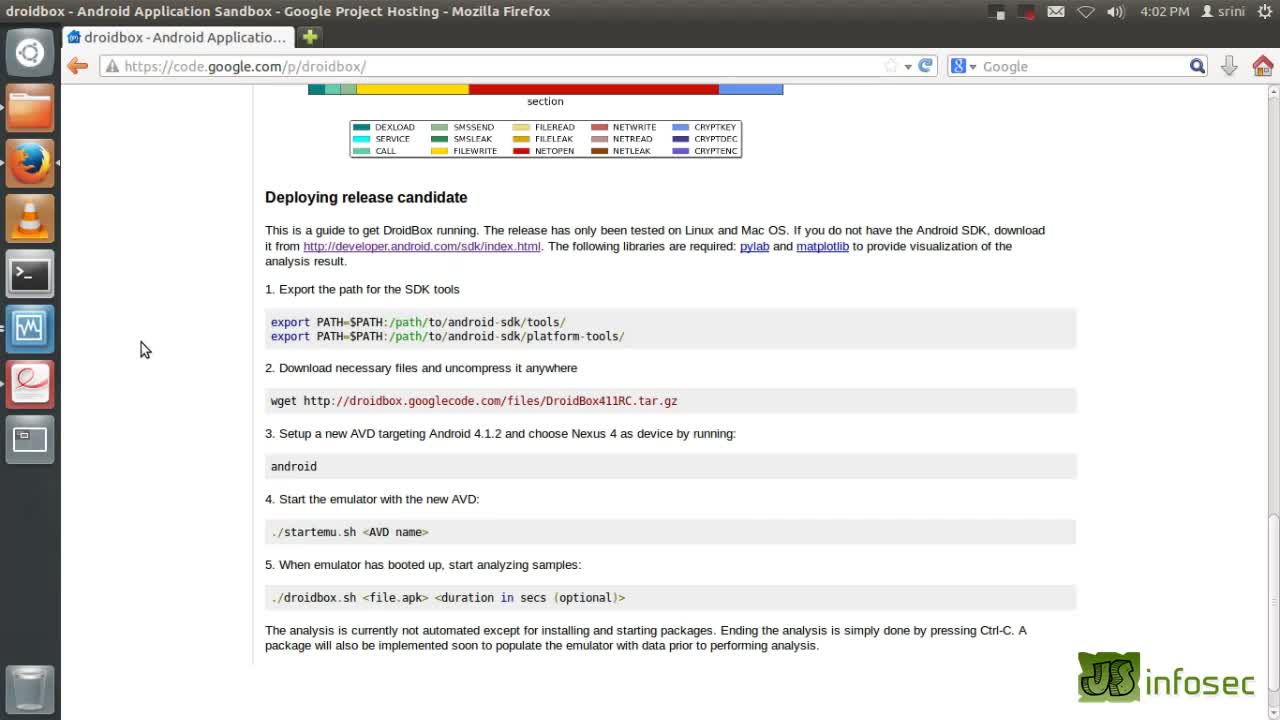Click "4. Start the emulator with the new AVD:"
1280x720 pixels.
coord(372,499)
